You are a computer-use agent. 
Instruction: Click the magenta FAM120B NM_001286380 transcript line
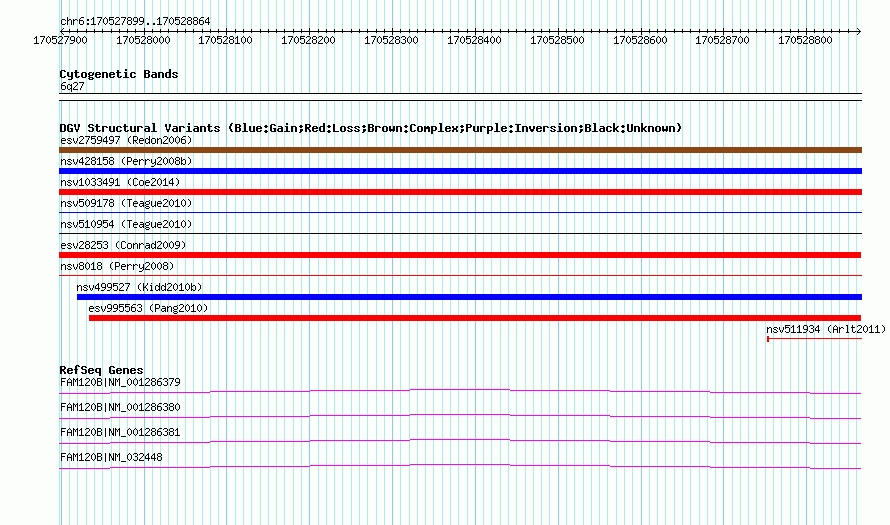pos(460,416)
